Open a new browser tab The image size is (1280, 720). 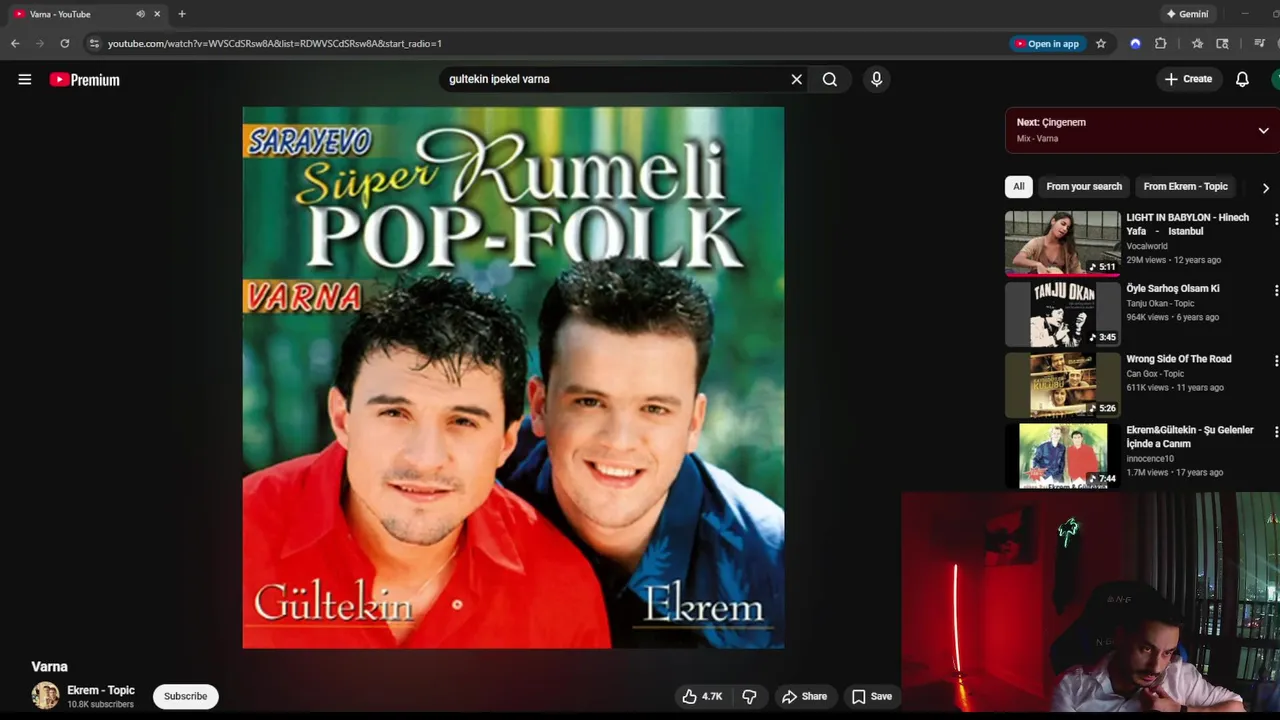click(181, 14)
